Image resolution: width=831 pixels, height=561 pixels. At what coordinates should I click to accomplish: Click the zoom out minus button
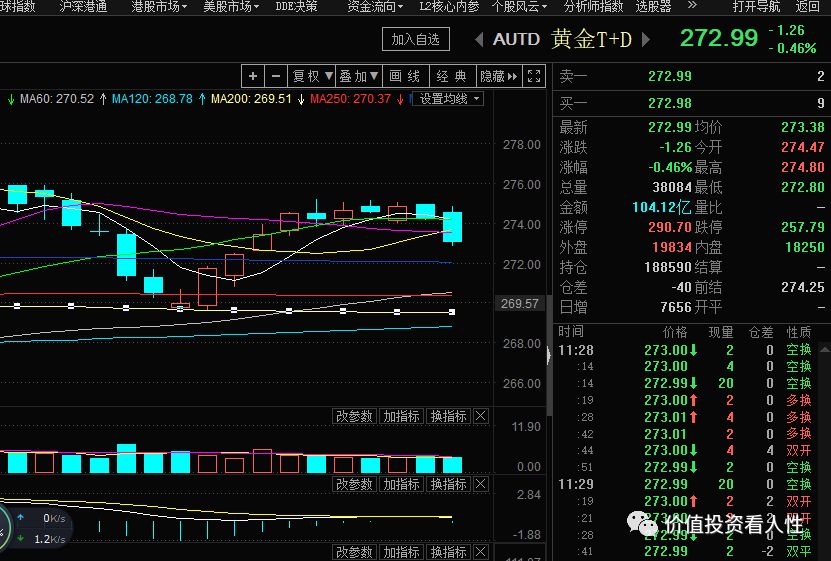pyautogui.click(x=276, y=76)
